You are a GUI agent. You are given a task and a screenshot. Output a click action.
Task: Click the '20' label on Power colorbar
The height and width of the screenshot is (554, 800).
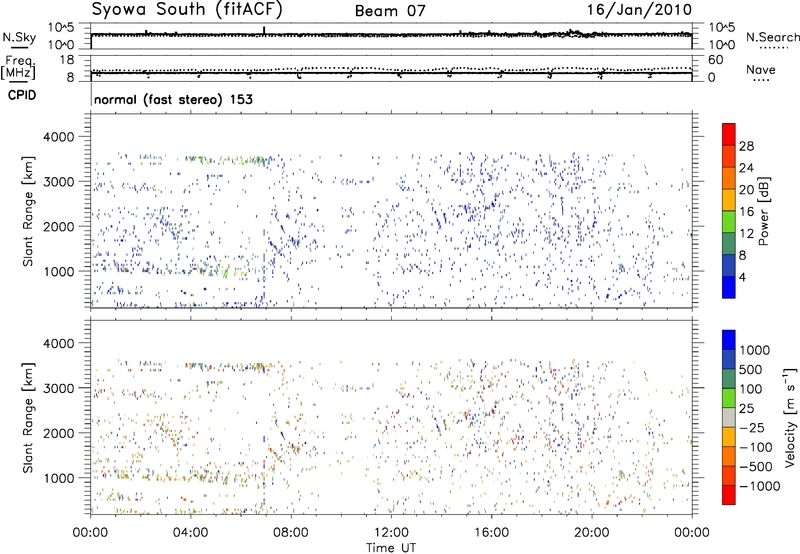(746, 190)
